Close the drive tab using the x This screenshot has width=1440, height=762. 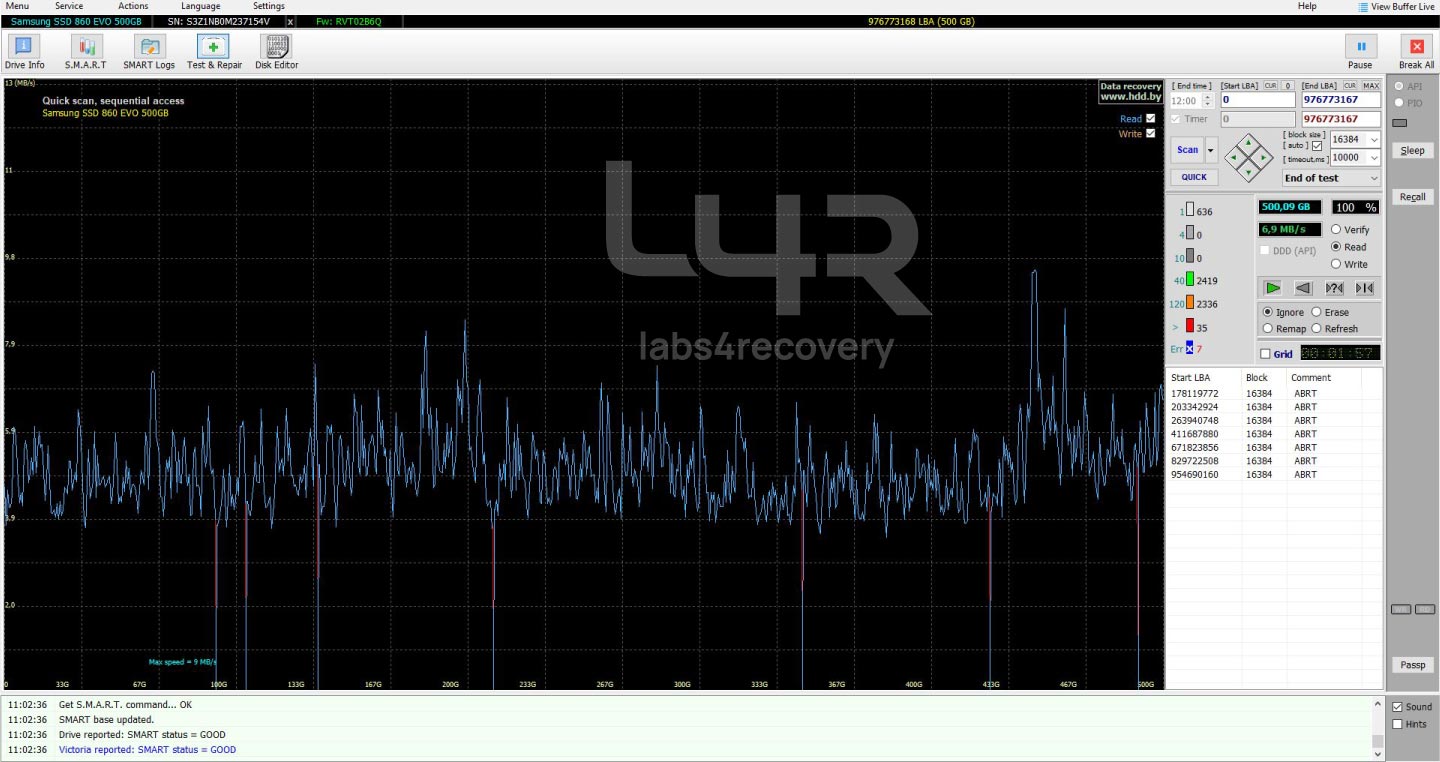291,21
